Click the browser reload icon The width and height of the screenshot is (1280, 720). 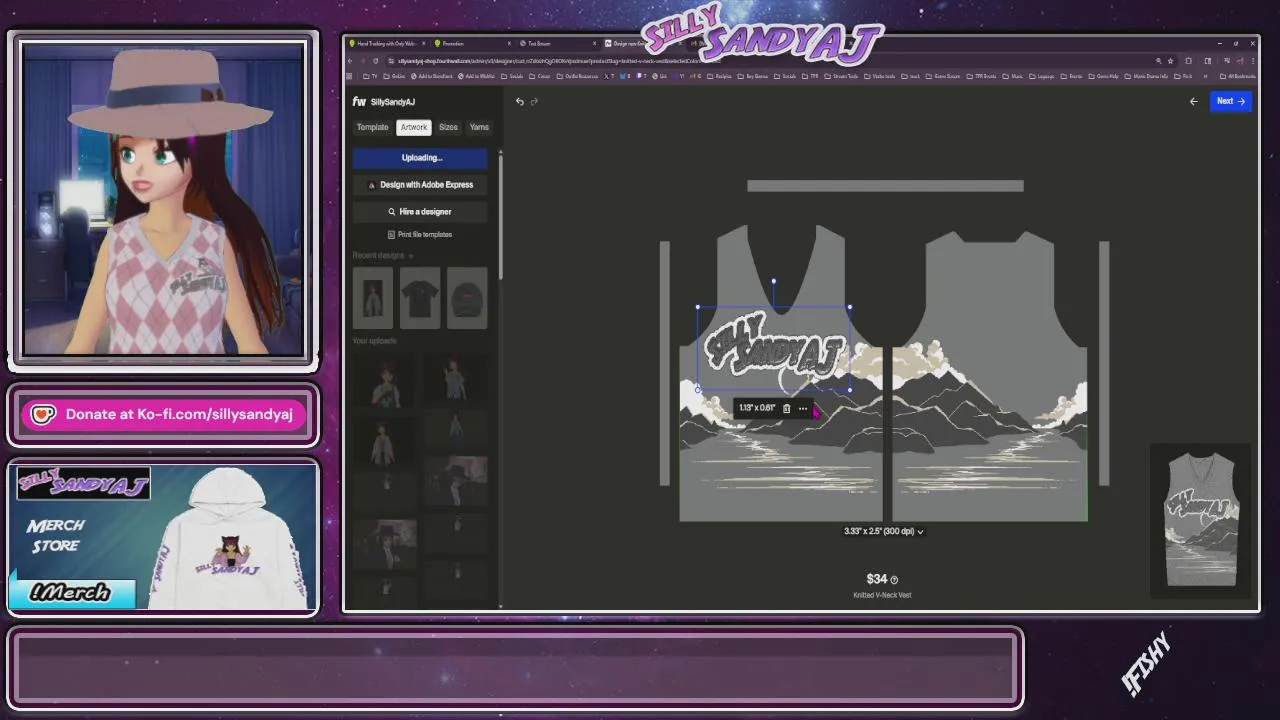pyautogui.click(x=376, y=61)
